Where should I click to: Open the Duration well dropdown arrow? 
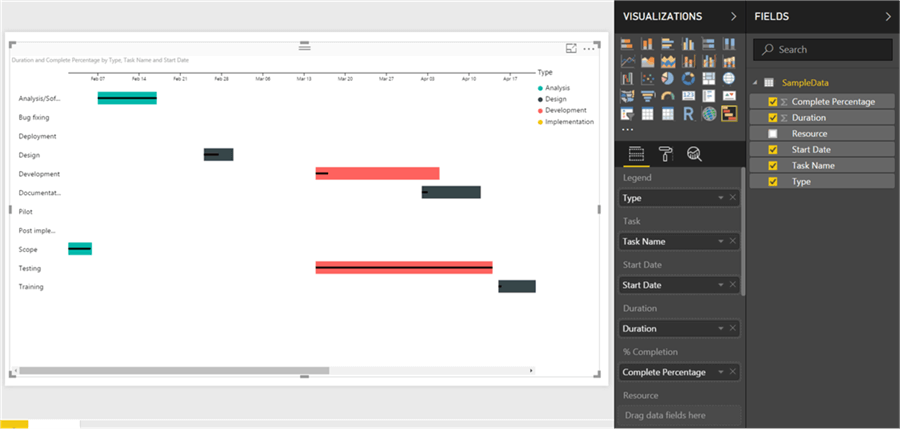tap(721, 328)
